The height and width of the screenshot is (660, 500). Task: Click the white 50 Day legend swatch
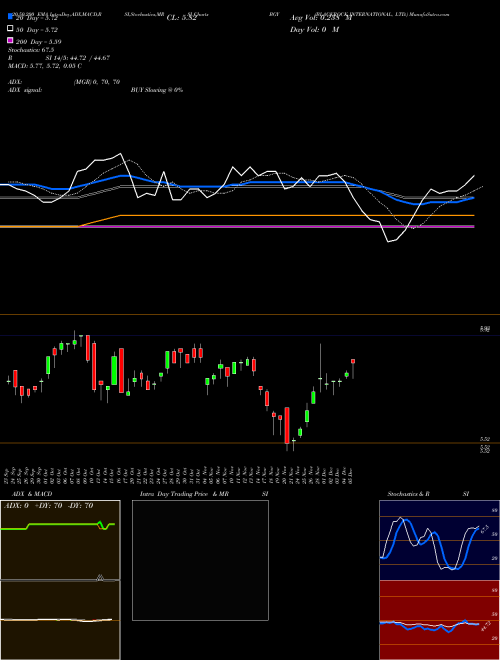(x=10, y=29)
